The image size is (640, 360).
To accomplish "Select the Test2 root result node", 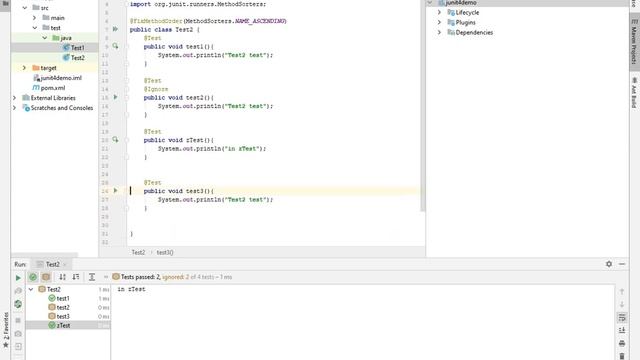I will click(53, 289).
